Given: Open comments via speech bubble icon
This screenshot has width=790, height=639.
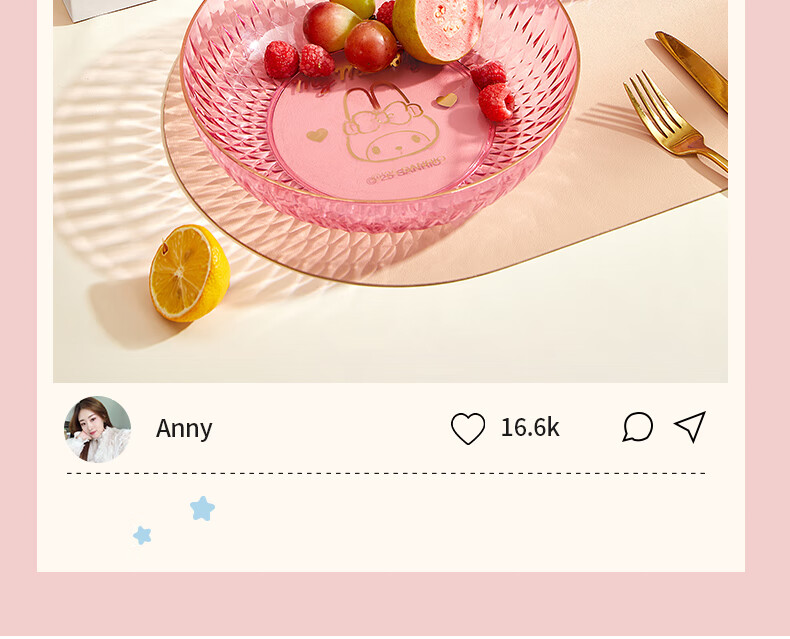Looking at the screenshot, I should click(x=638, y=427).
